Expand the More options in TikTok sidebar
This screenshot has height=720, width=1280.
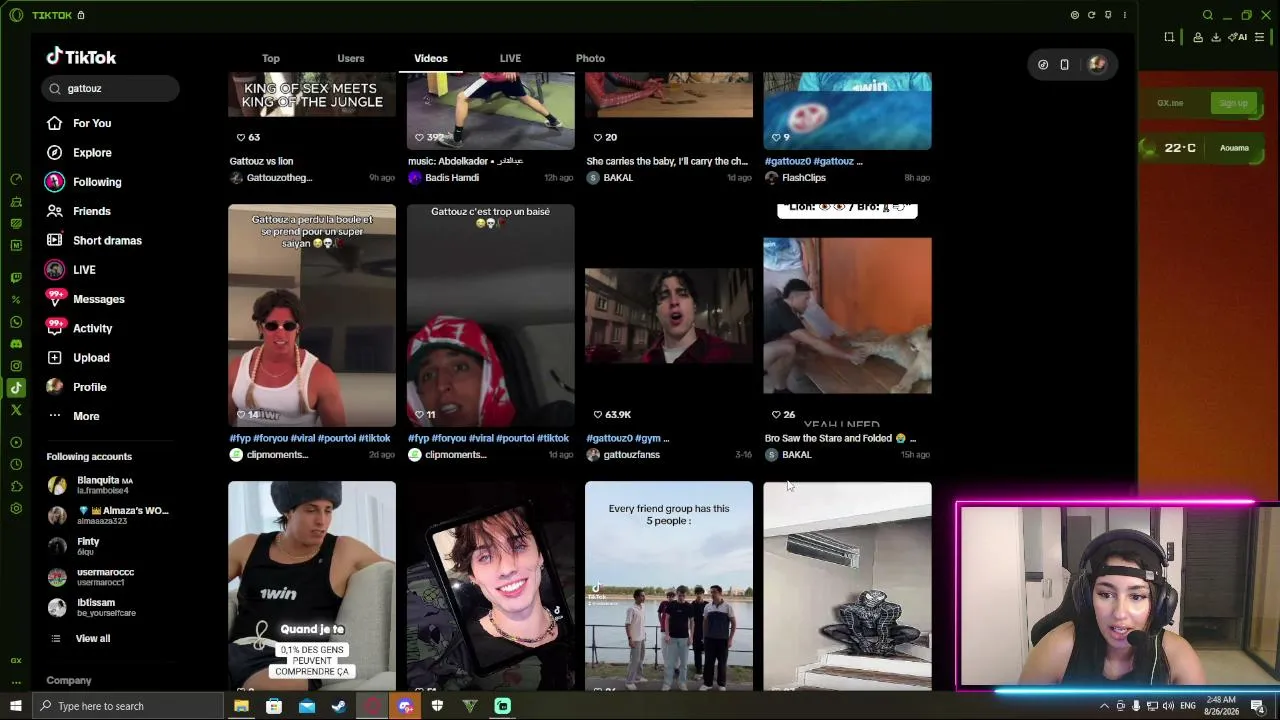coord(73,416)
